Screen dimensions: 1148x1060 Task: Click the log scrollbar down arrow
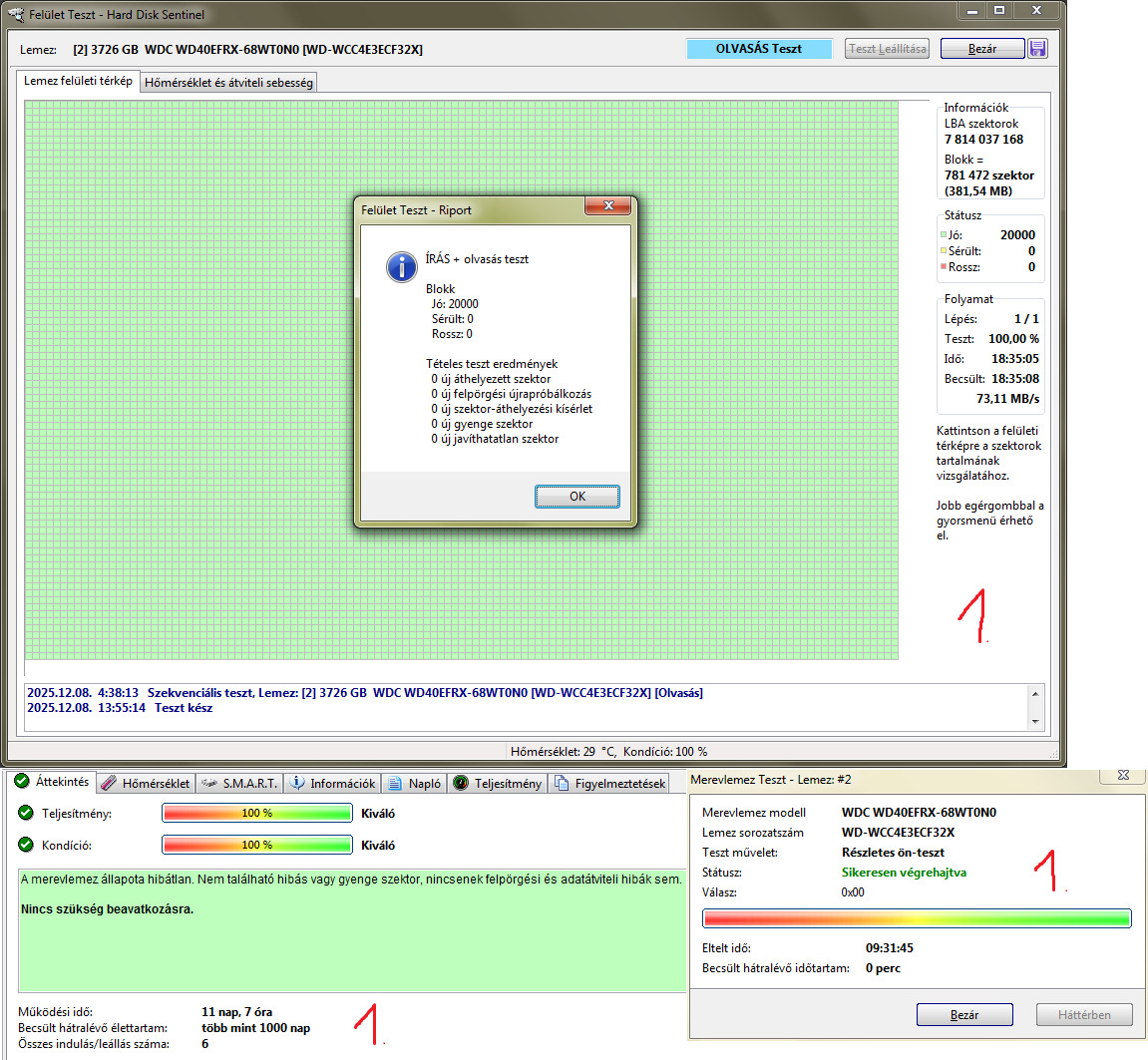[x=1035, y=721]
